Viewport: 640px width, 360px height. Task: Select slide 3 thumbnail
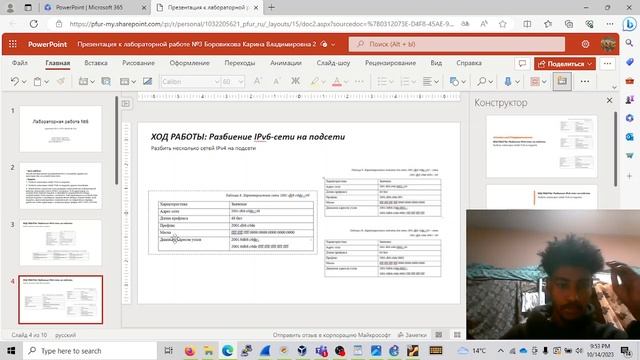(x=60, y=242)
